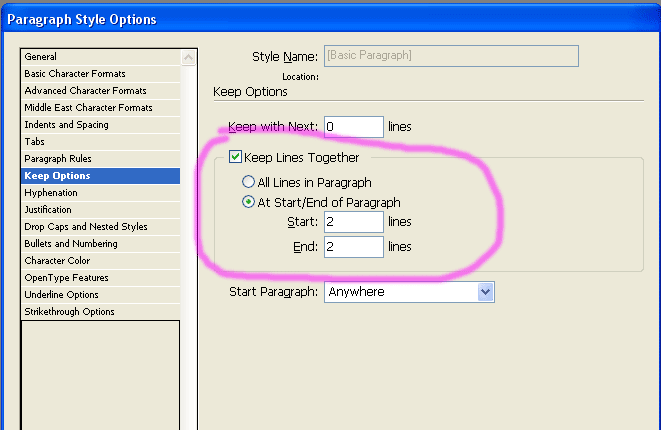
Task: Open Paragraph Rules category
Action: pyautogui.click(x=100, y=159)
